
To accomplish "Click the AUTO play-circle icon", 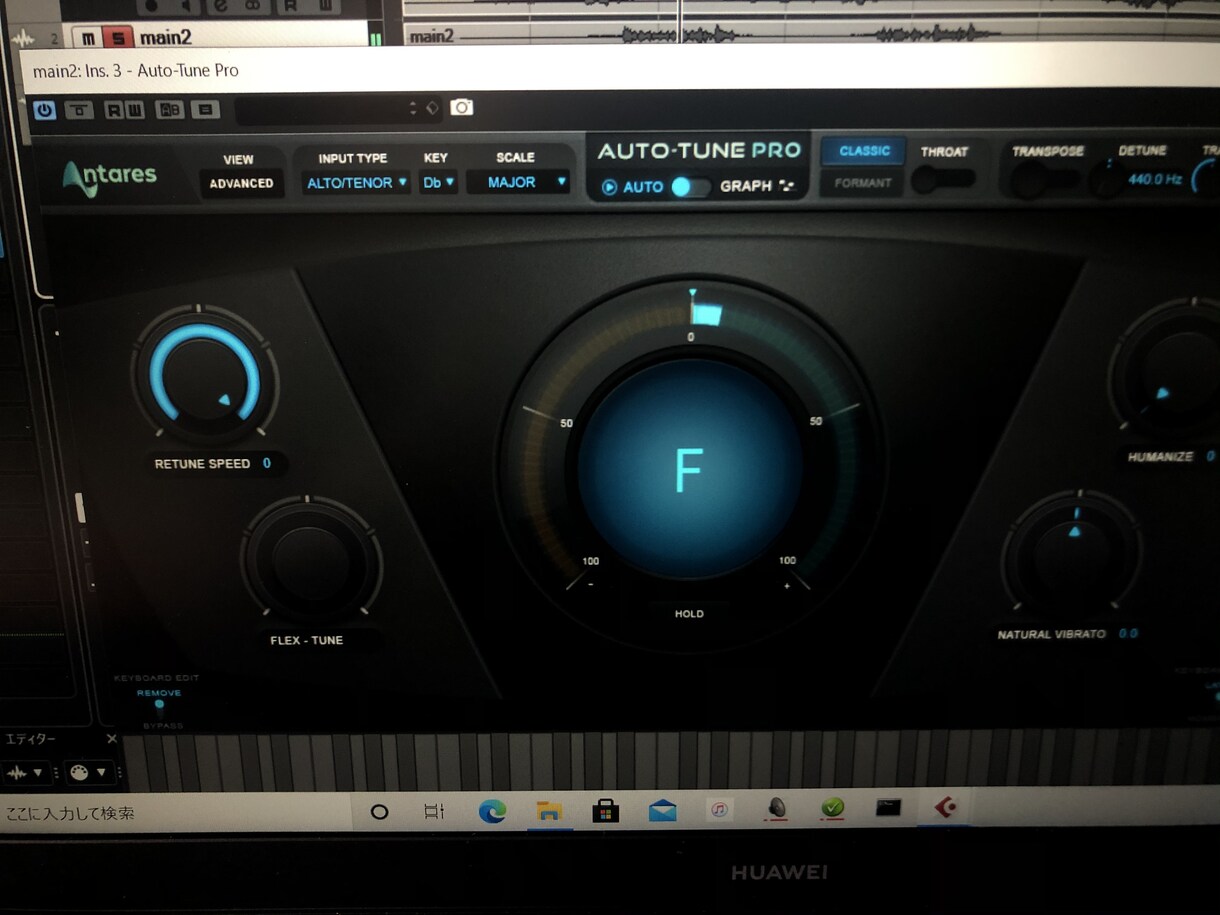I will [609, 187].
